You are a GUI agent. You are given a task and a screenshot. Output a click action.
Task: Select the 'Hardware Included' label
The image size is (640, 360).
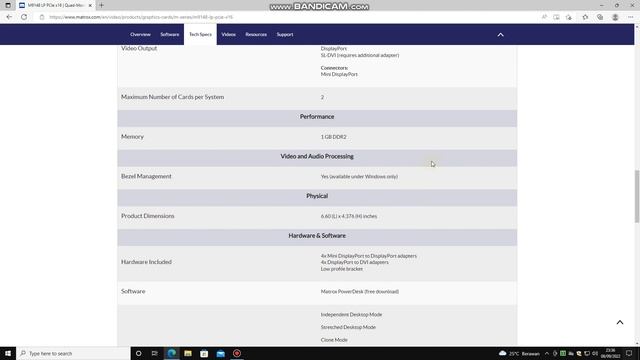[x=146, y=262]
